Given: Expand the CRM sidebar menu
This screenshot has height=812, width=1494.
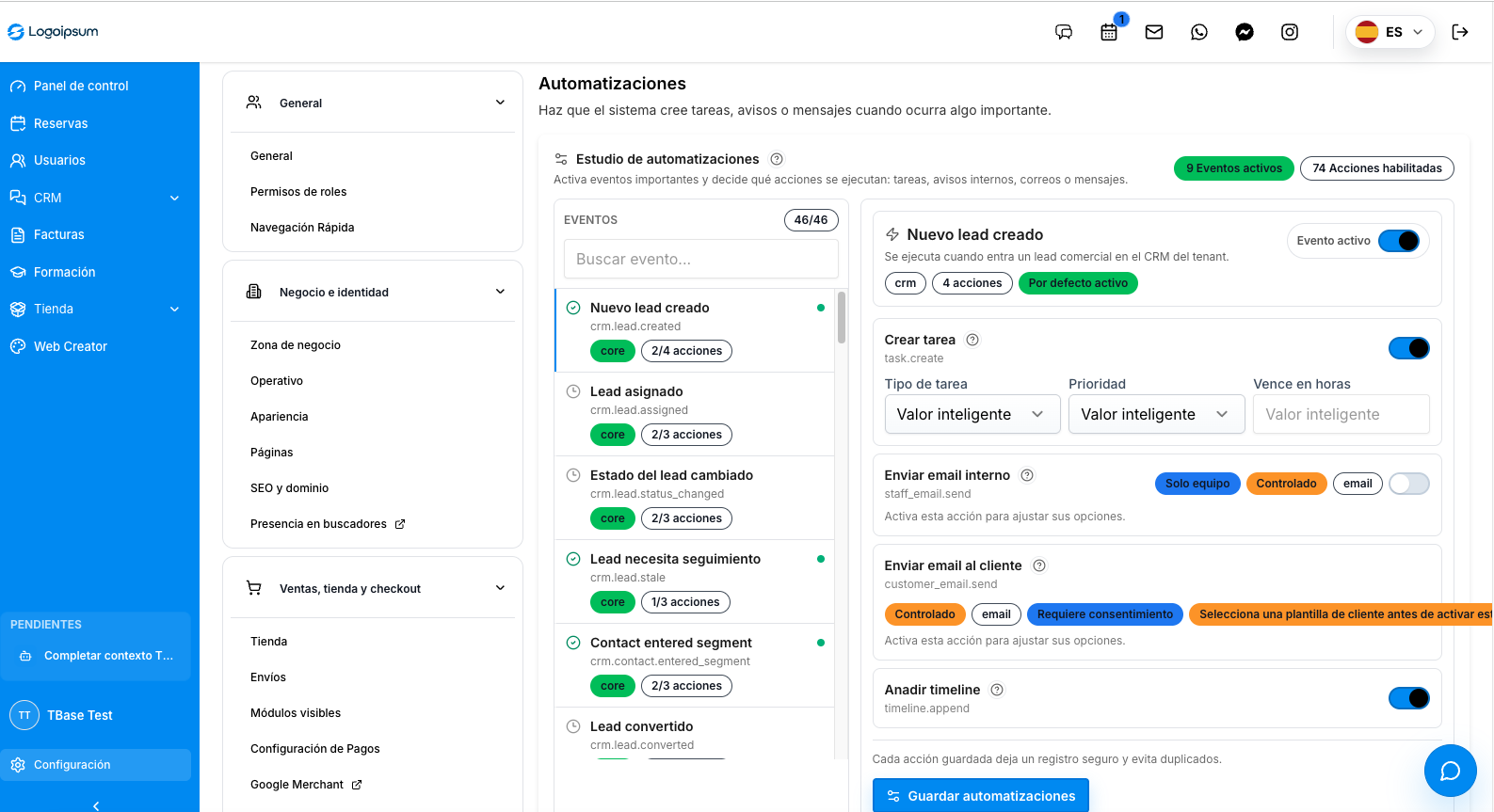Looking at the screenshot, I should pos(95,198).
